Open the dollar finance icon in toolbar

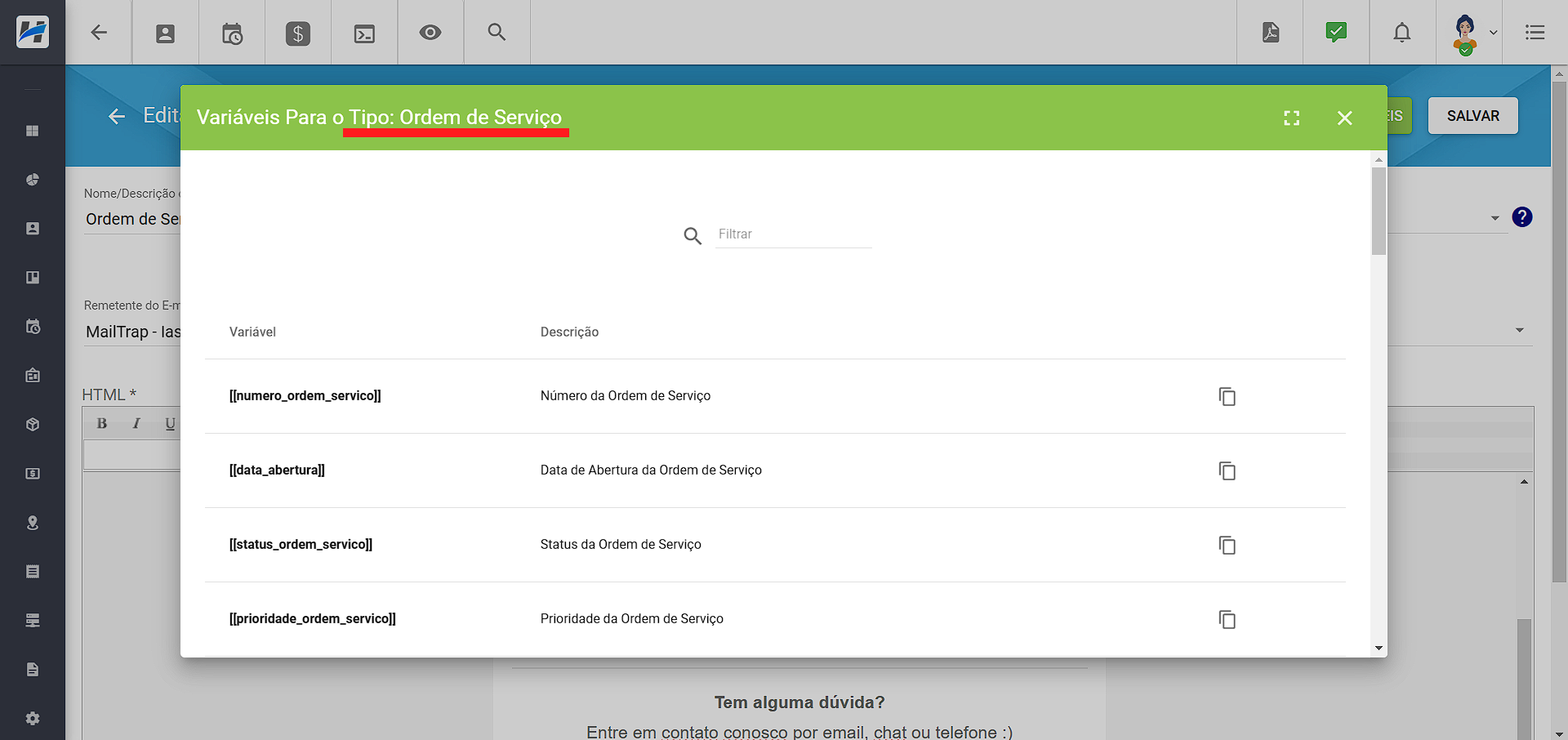(x=298, y=33)
